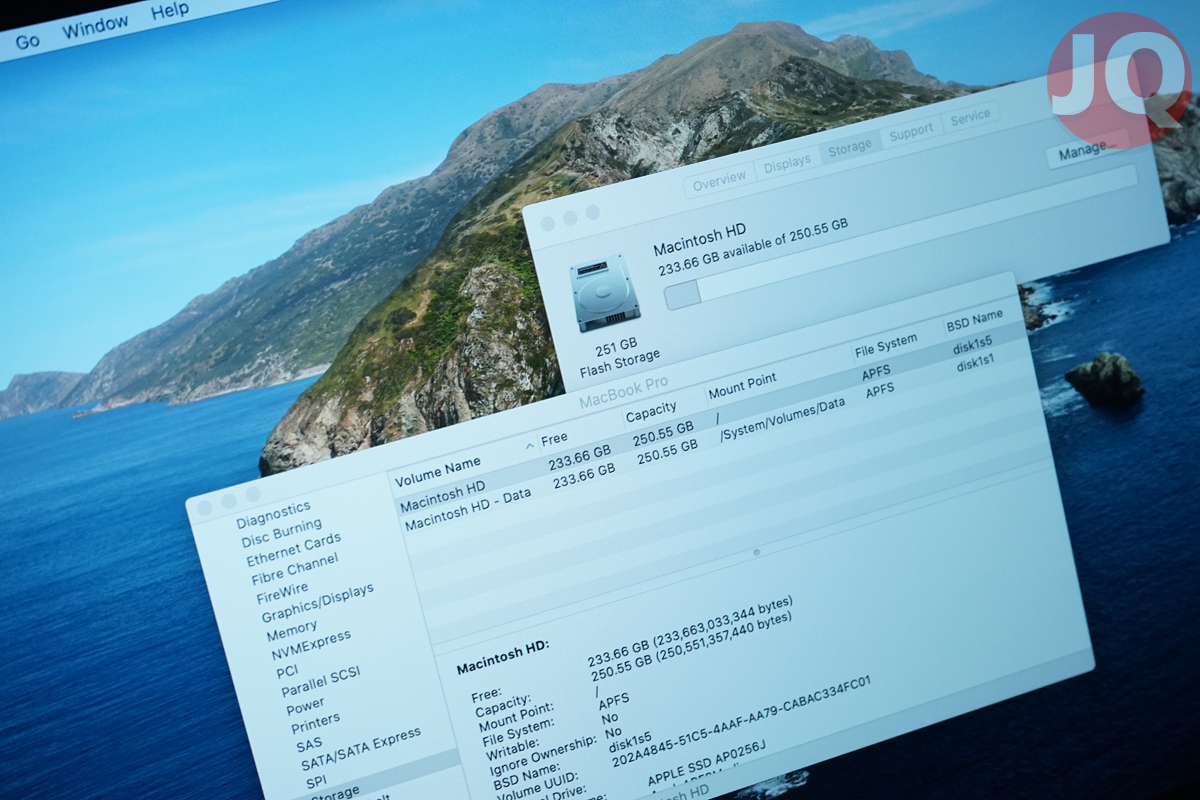Click the Mount Point column header

click(x=742, y=385)
